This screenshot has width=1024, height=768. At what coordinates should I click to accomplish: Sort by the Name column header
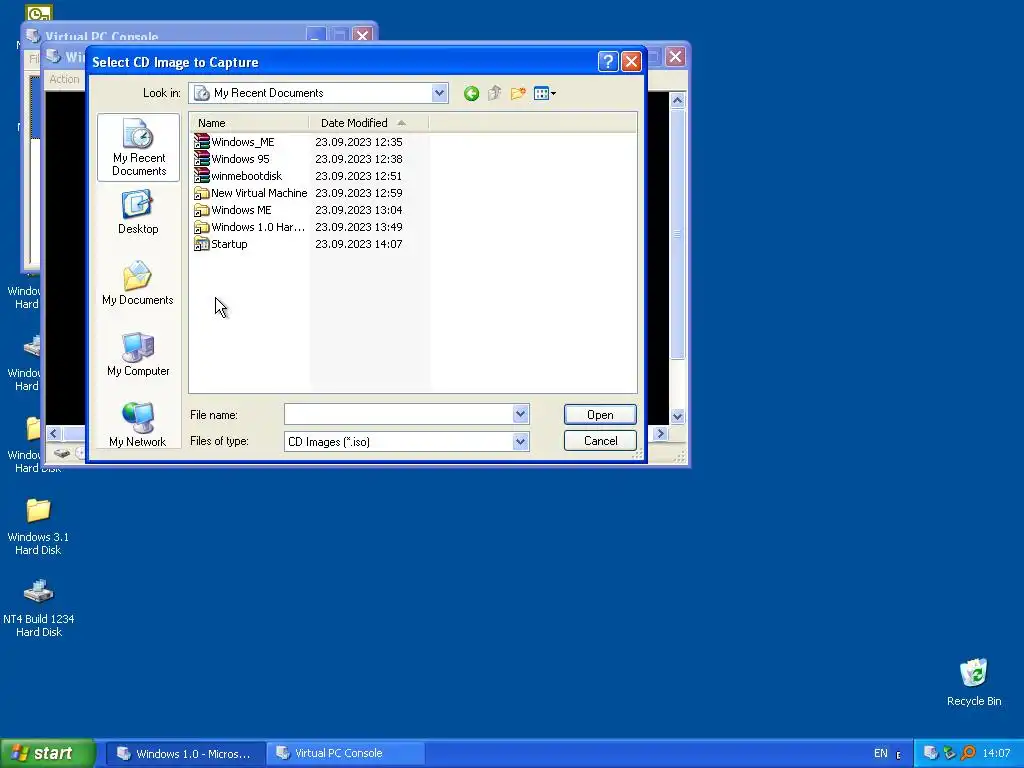click(249, 123)
